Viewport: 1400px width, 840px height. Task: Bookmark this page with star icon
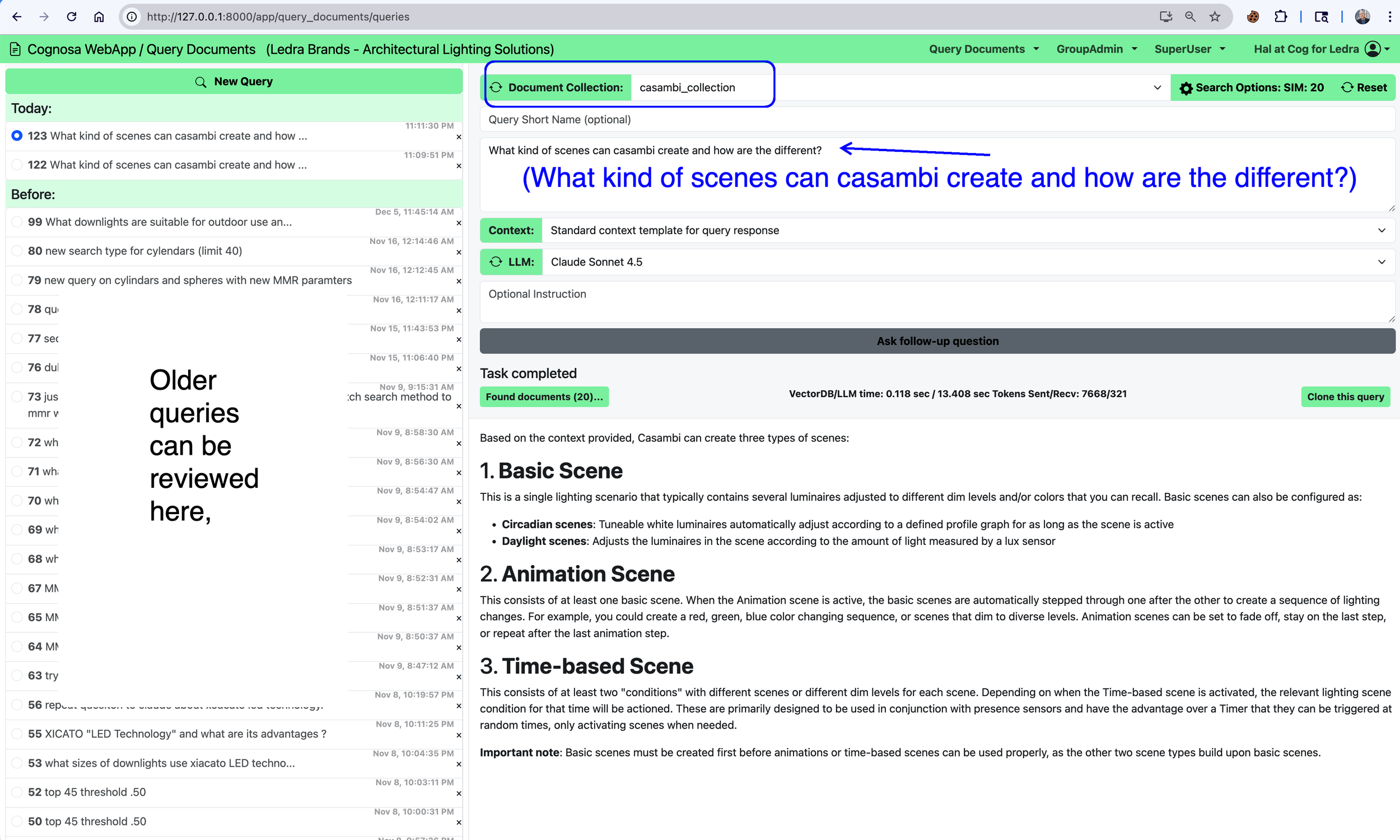pyautogui.click(x=1215, y=16)
